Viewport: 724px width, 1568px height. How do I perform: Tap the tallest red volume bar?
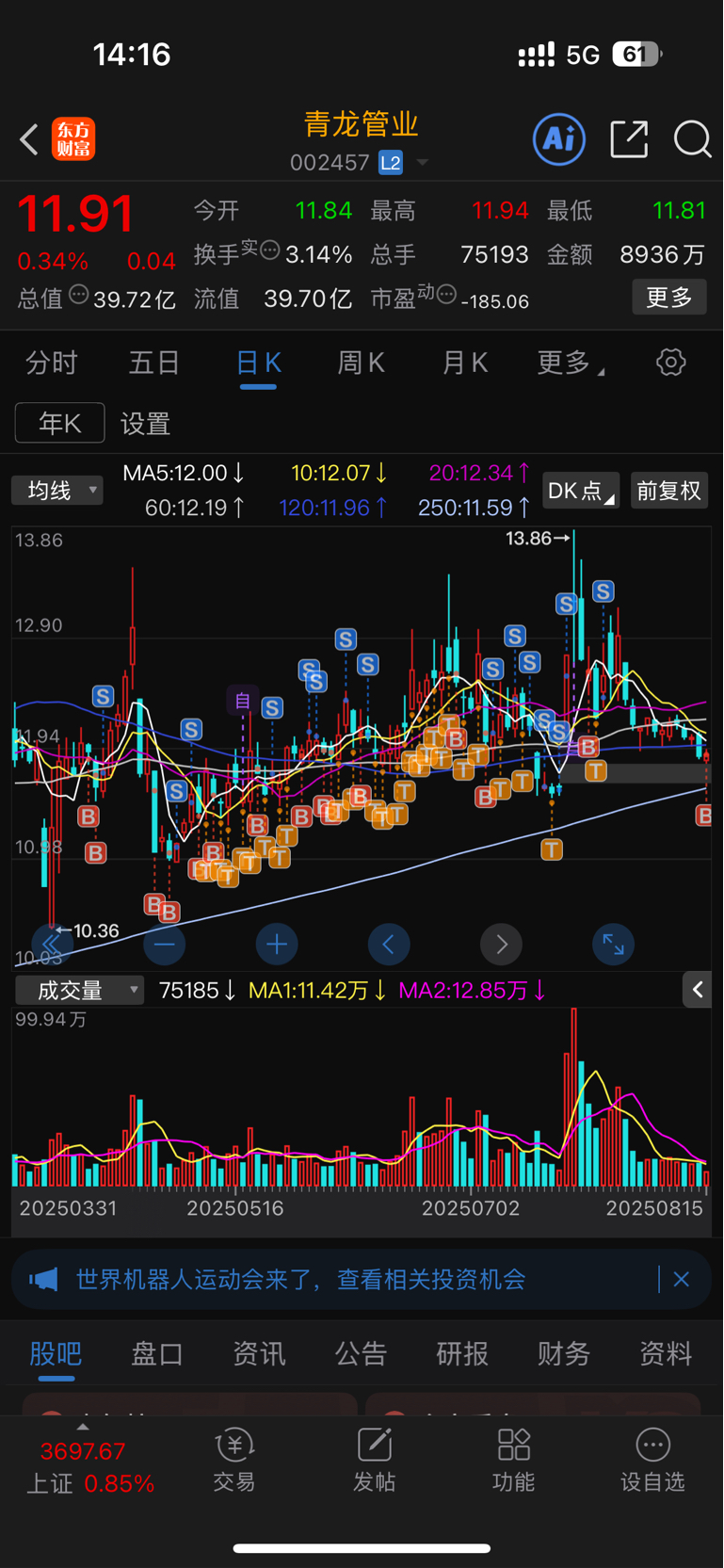tap(573, 1097)
